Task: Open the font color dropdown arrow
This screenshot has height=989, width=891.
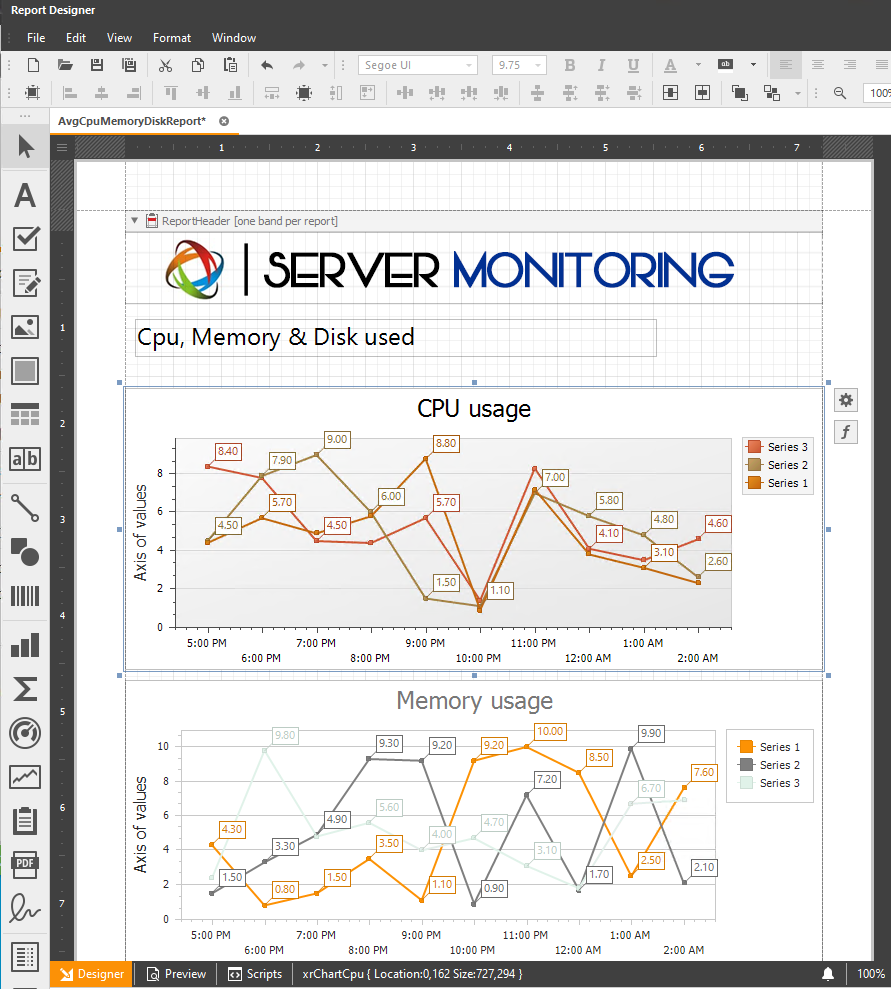Action: pos(698,65)
